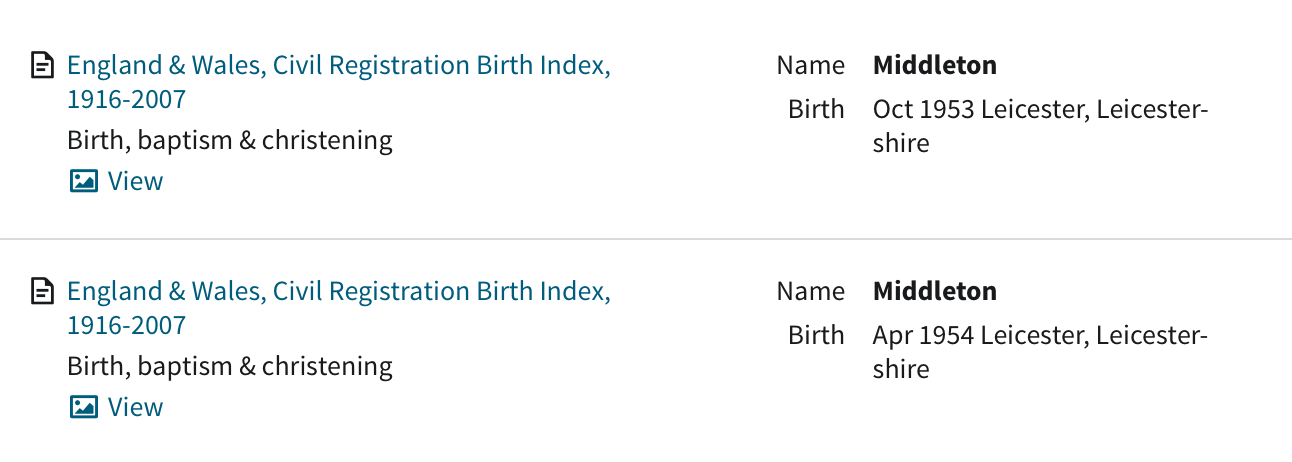
Task: Click the image icon in the Apr 1954 record
Action: 84,407
